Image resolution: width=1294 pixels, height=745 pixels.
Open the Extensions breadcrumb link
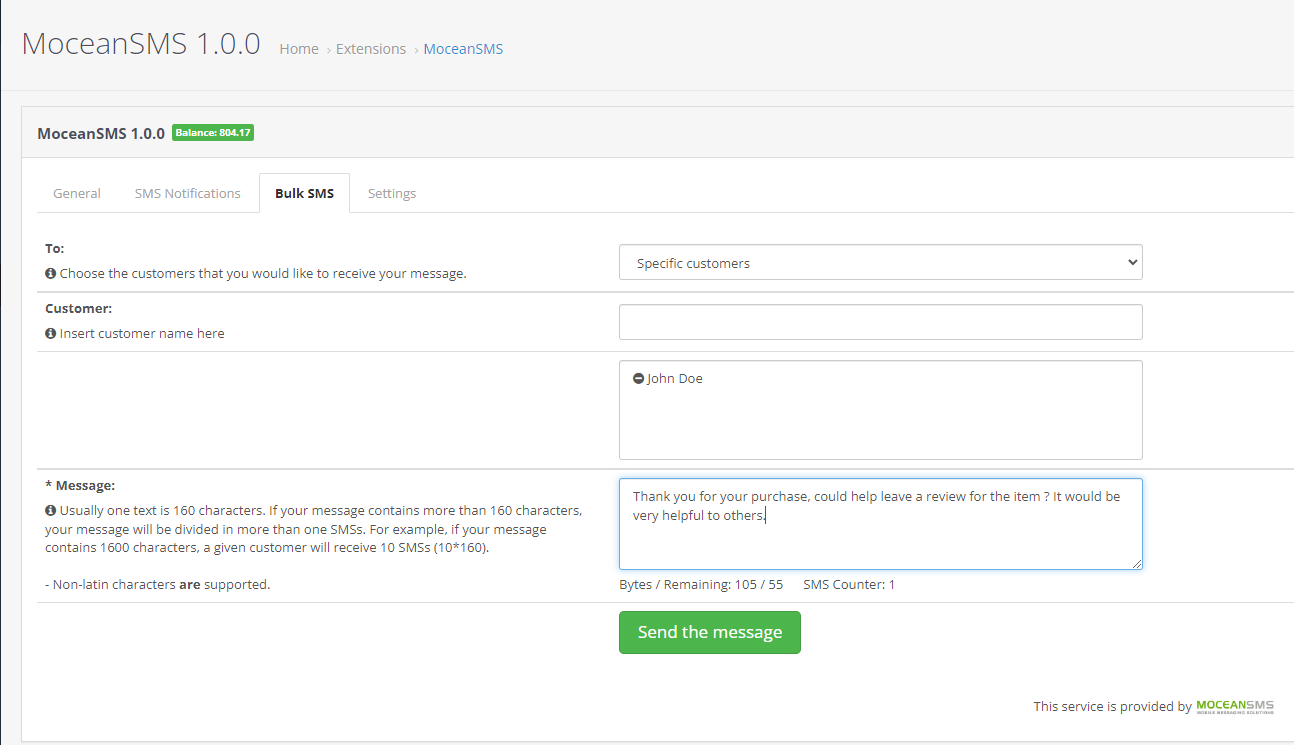tap(371, 48)
